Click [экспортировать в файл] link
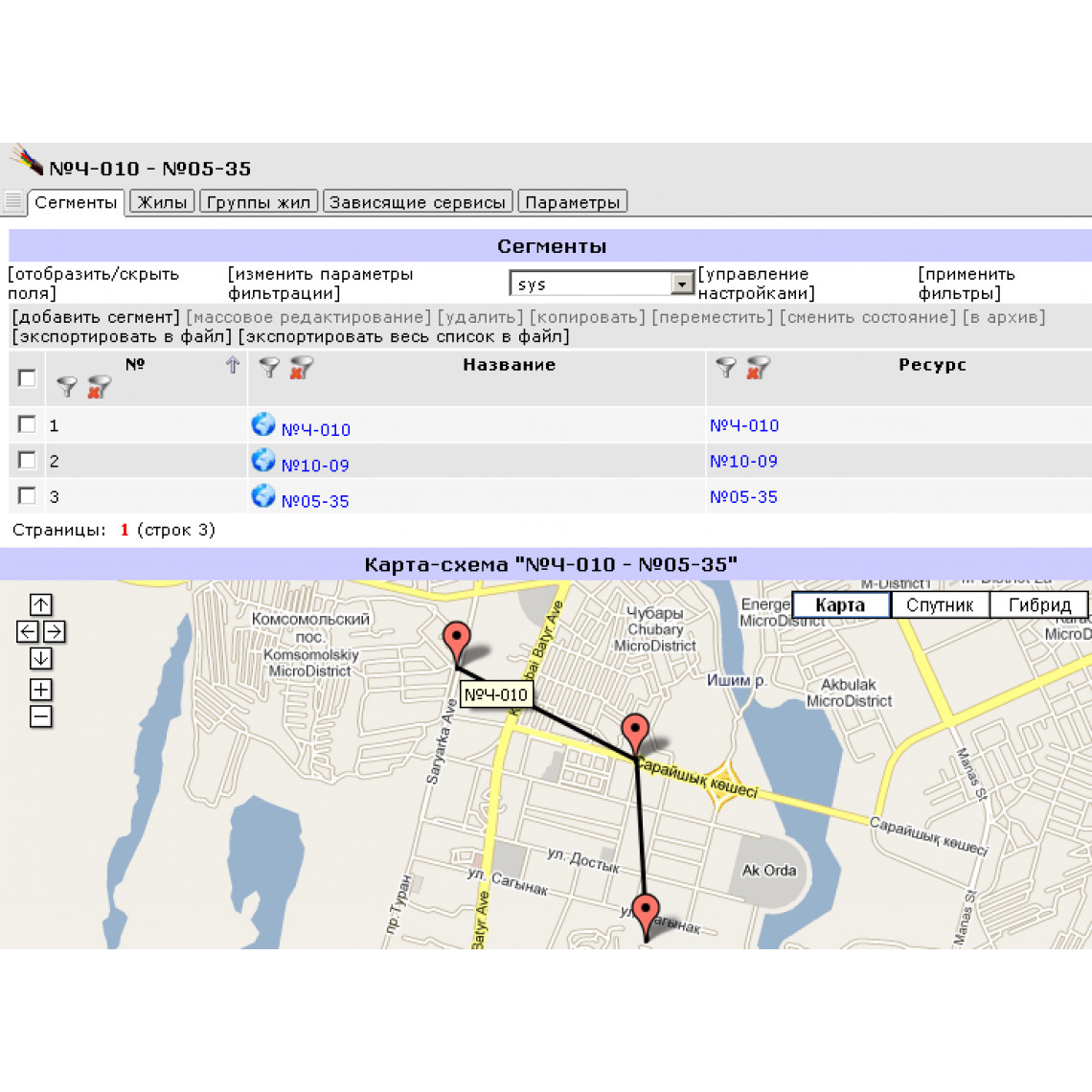 122,337
